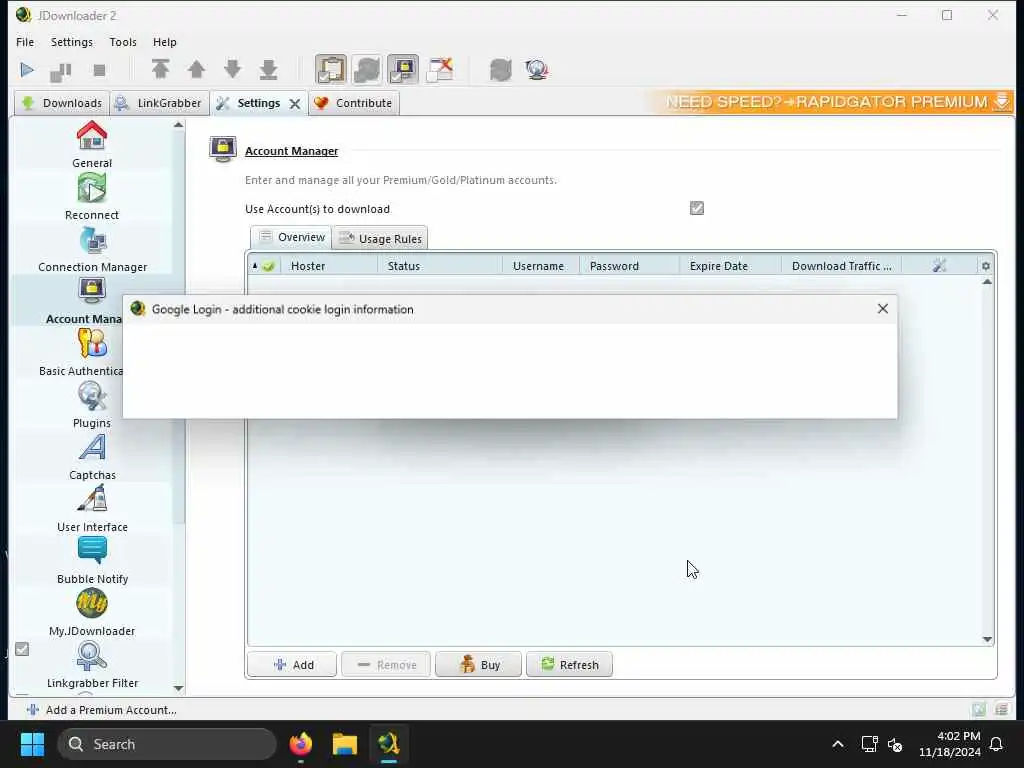Toggle premium accounts toolbar icon
Viewport: 1024px width, 768px height.
point(403,70)
